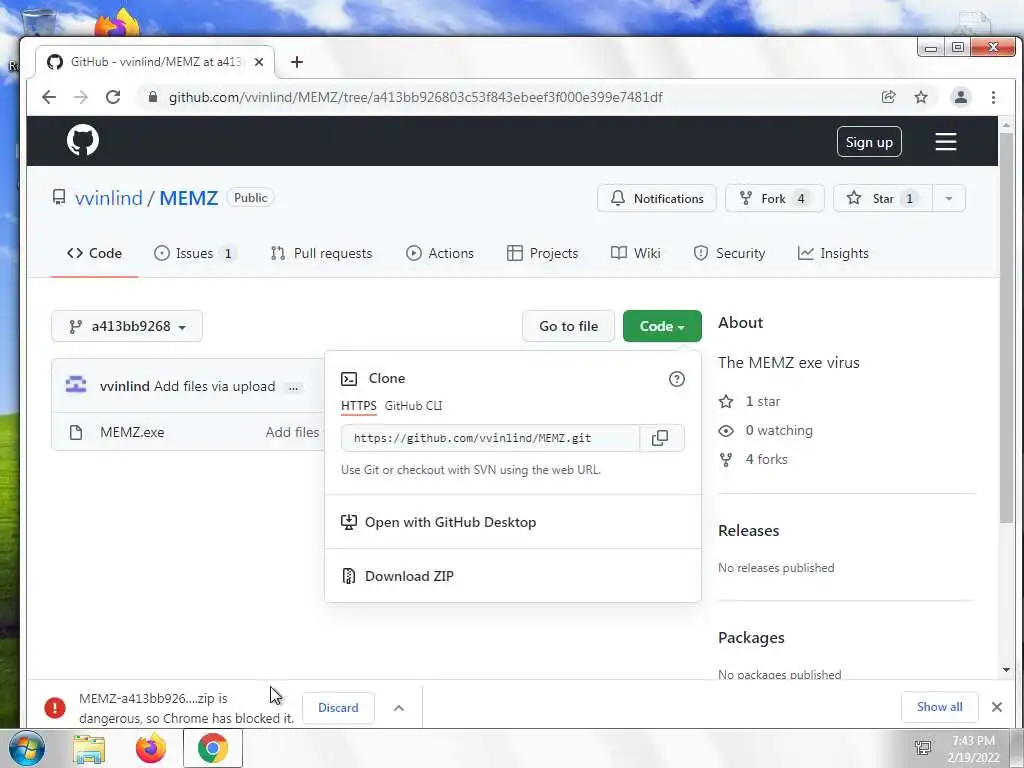This screenshot has width=1024, height=768.
Task: Switch clone method to GitHub CLI
Action: 413,406
